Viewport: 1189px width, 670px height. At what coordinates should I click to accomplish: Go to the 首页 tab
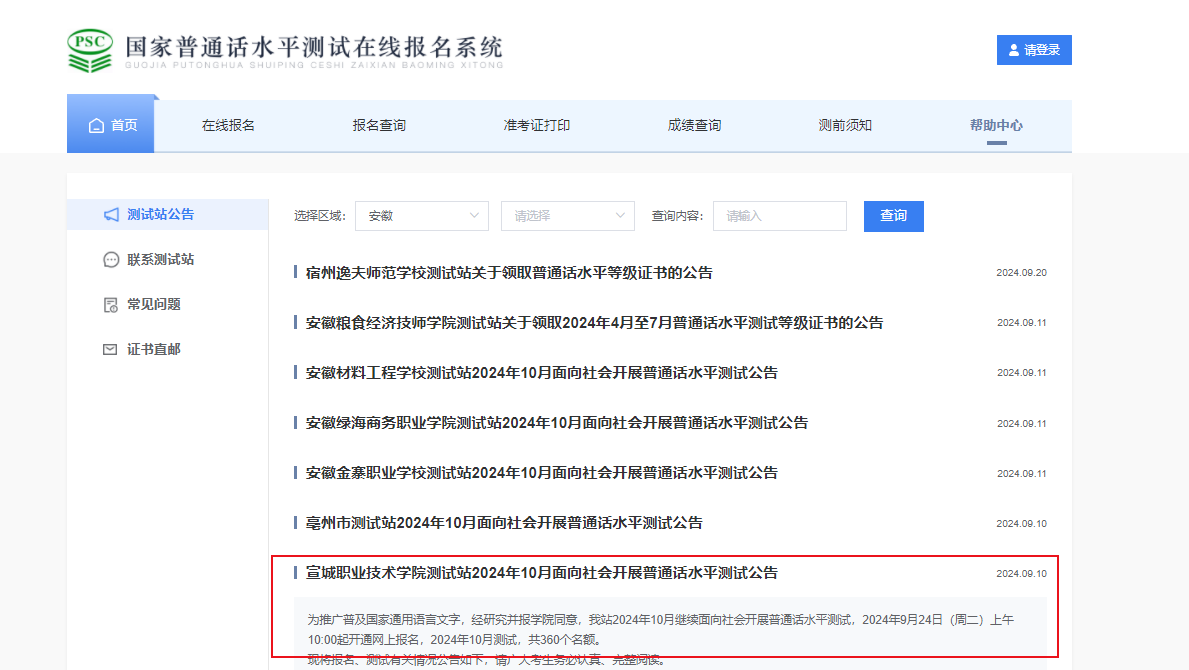coord(111,125)
